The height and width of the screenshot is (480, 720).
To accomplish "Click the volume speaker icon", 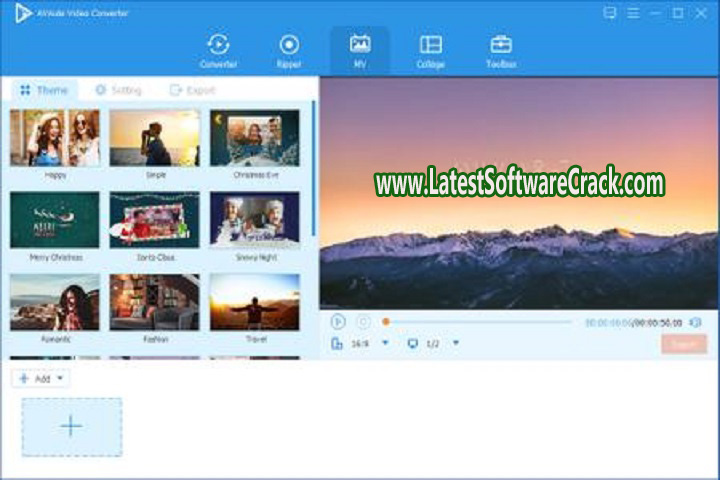I will pos(696,322).
